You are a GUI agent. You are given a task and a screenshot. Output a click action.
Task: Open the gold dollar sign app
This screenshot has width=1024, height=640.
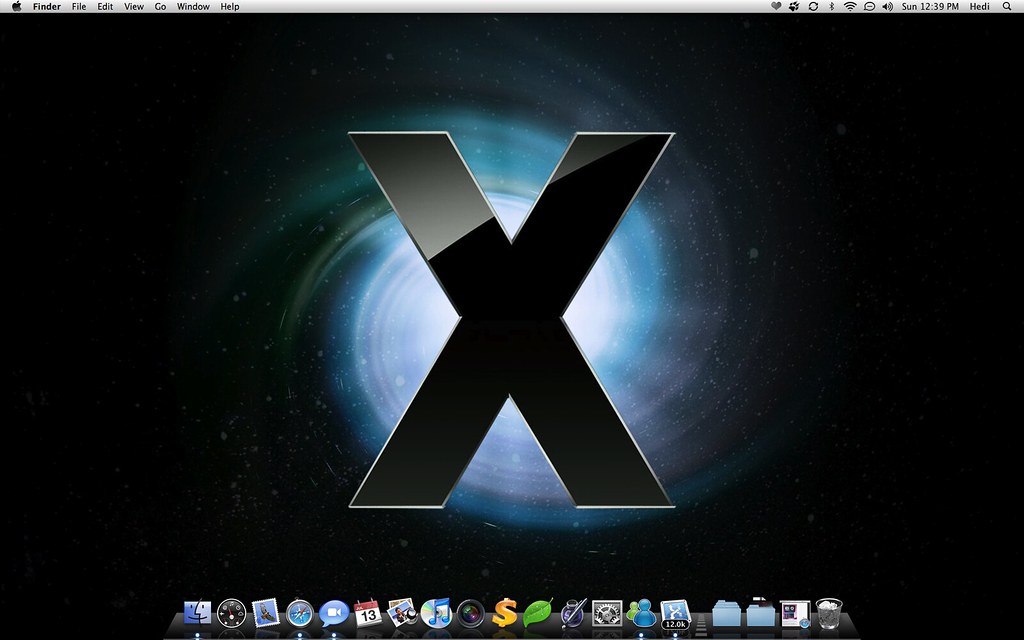(x=504, y=614)
